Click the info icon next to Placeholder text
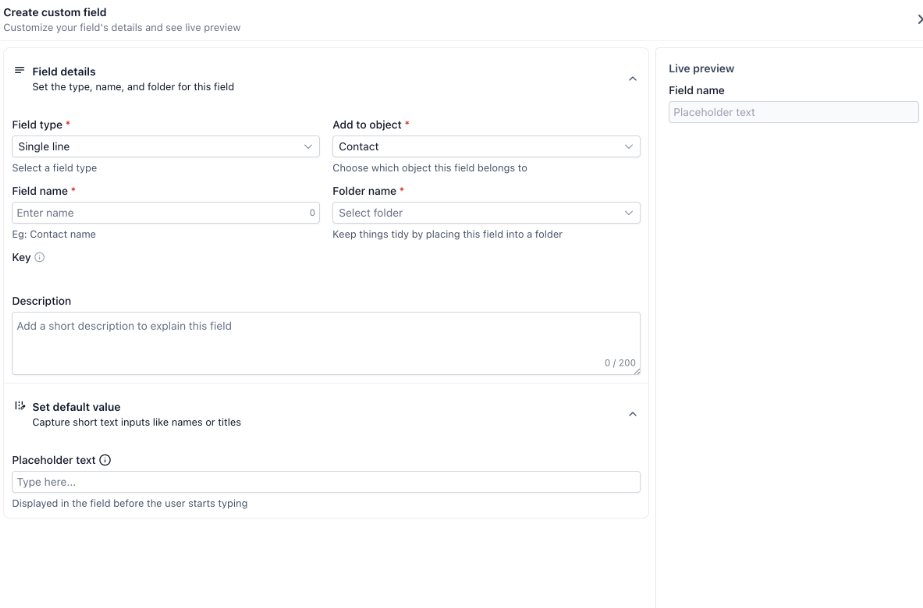The width and height of the screenshot is (923, 608). pos(105,460)
